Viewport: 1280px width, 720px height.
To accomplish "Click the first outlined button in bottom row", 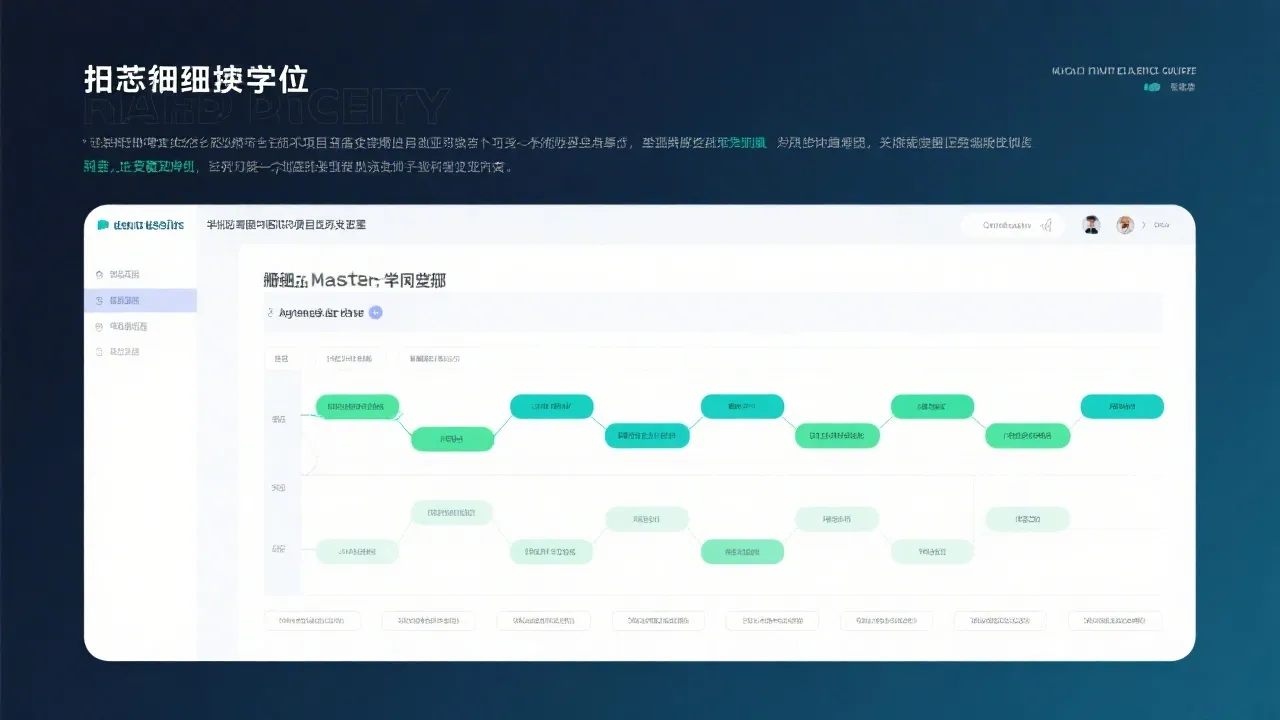I will pyautogui.click(x=312, y=621).
